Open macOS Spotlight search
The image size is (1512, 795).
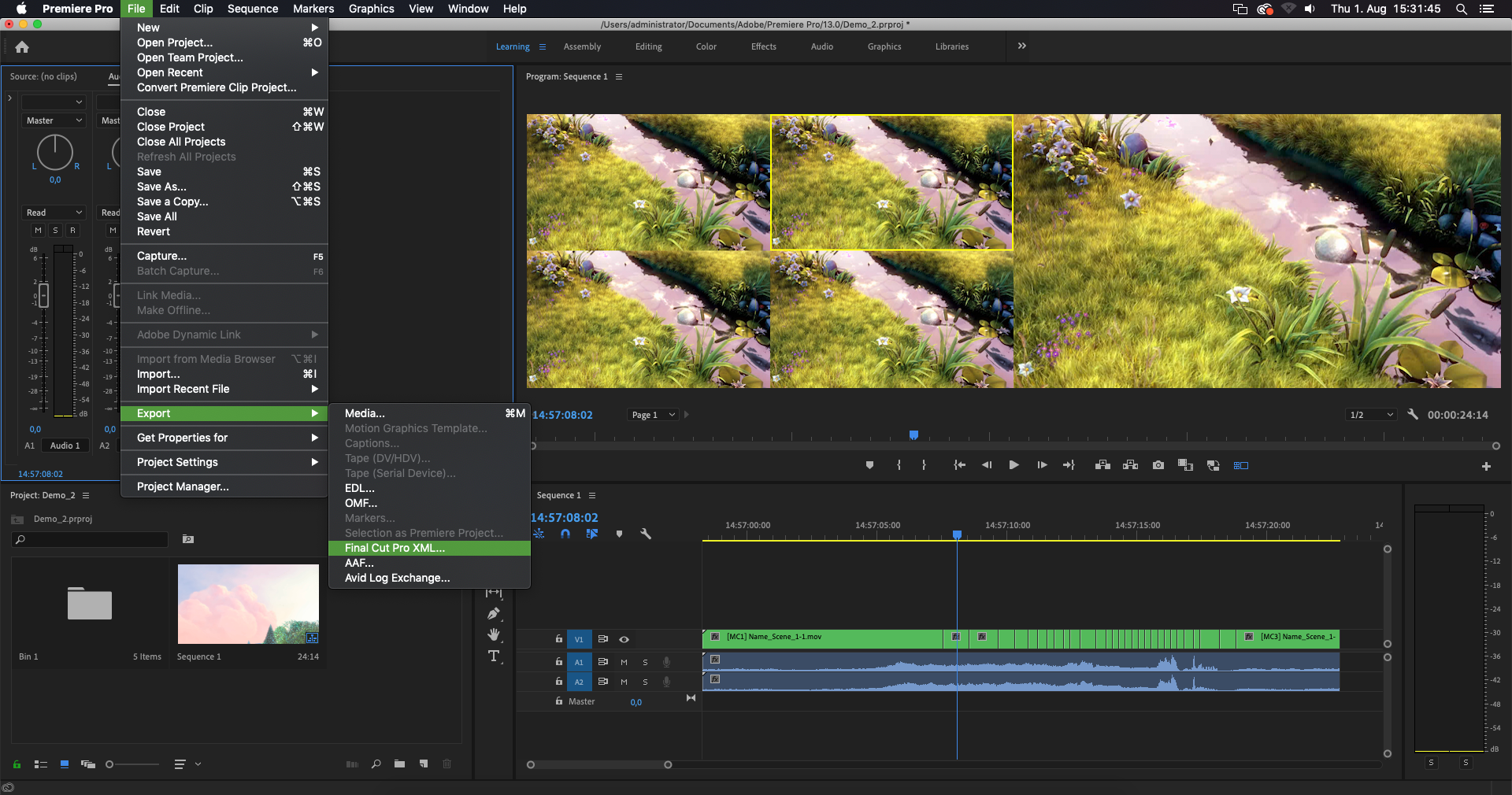click(x=1462, y=9)
